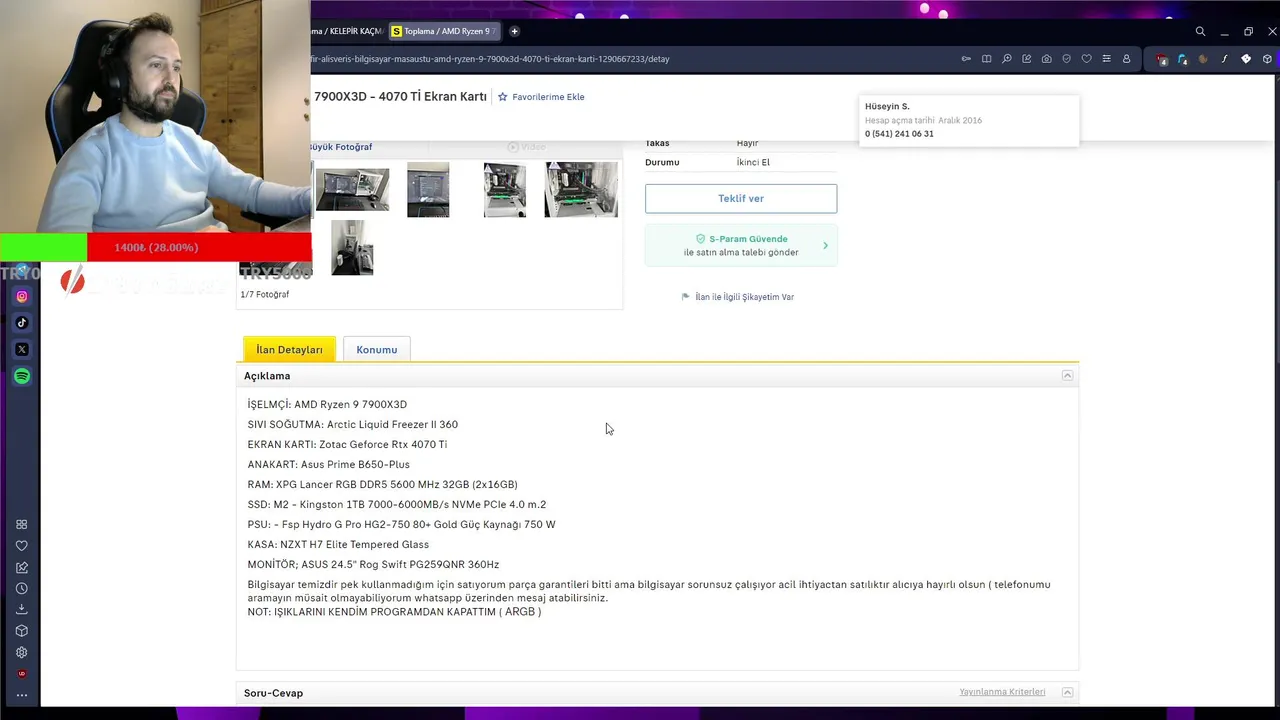Open browsing history clock icon

[x=22, y=588]
